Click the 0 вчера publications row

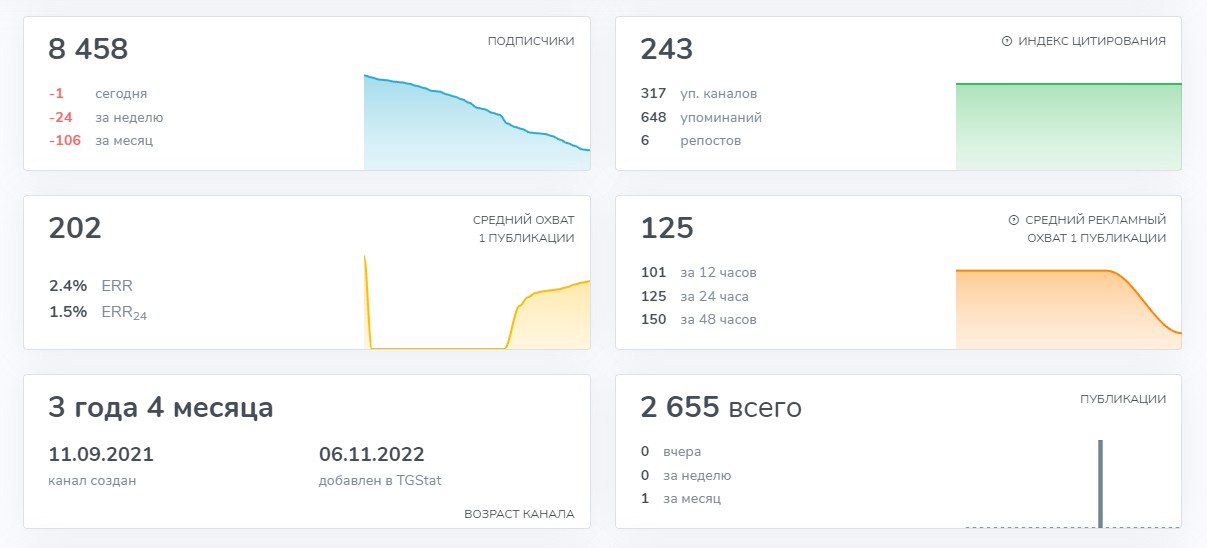[x=671, y=451]
